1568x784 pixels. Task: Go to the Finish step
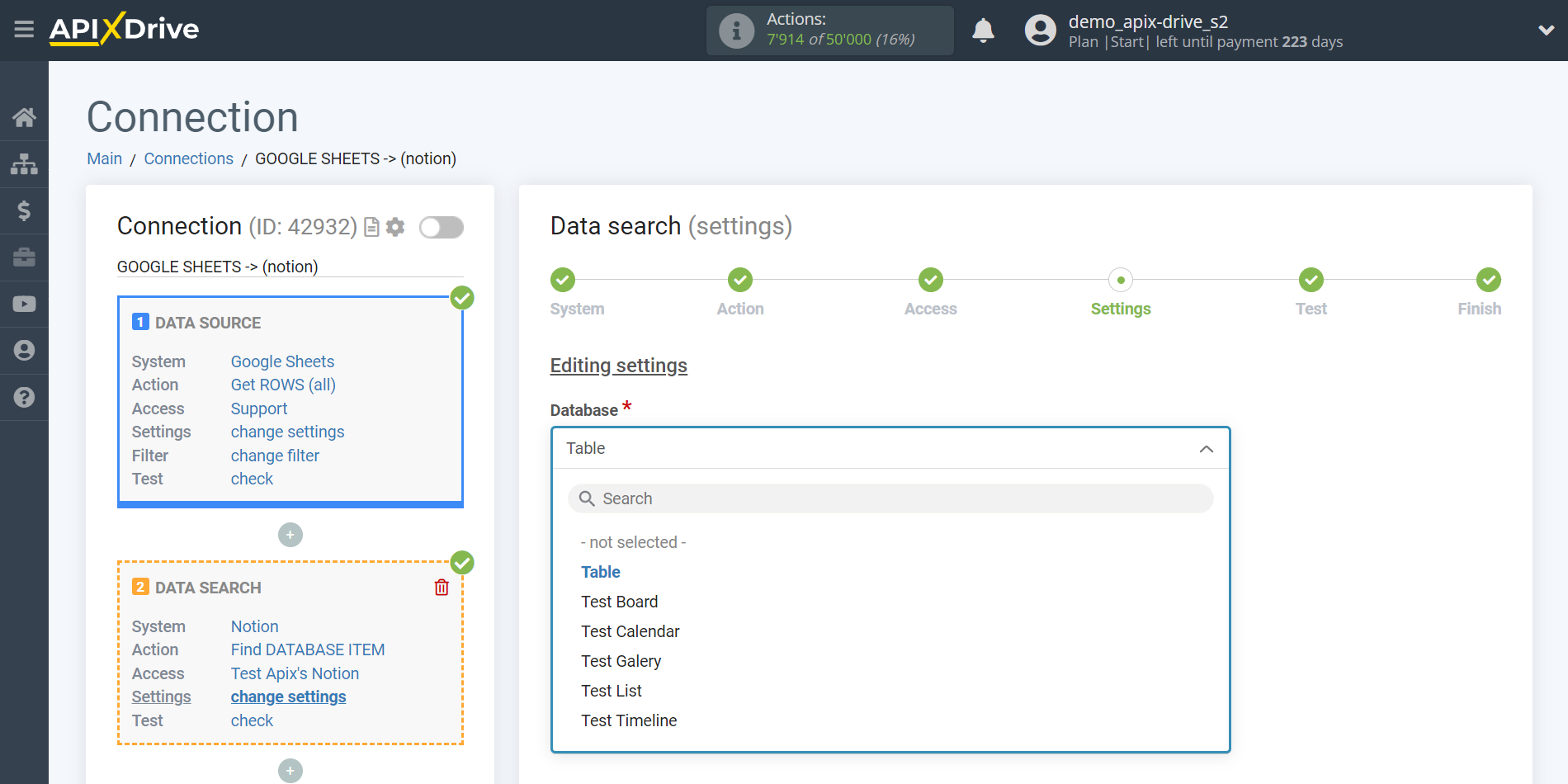[1489, 280]
